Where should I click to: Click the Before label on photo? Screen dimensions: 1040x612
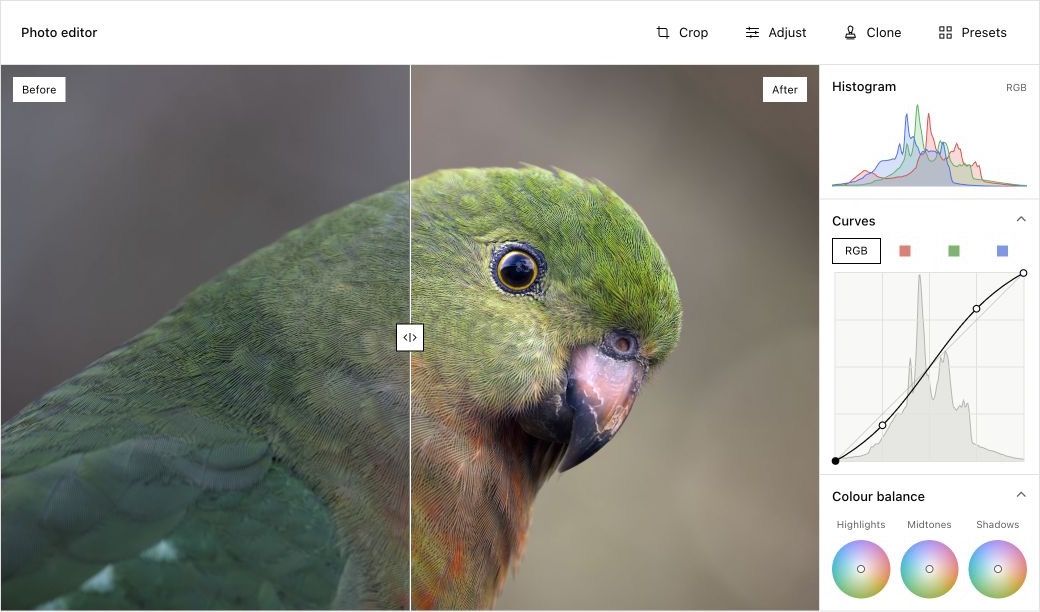coord(39,90)
